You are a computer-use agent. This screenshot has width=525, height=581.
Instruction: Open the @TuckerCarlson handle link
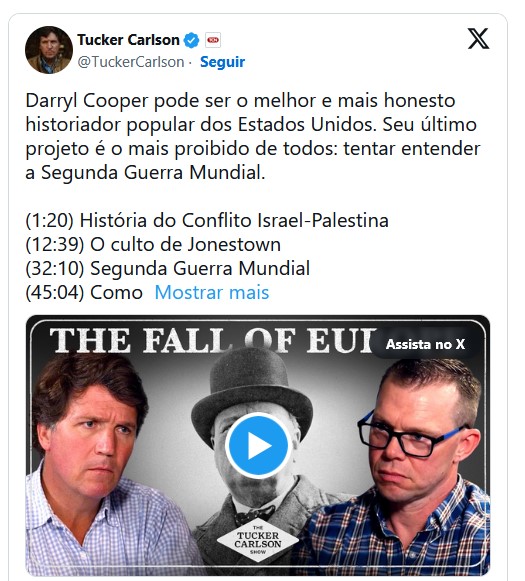(131, 62)
